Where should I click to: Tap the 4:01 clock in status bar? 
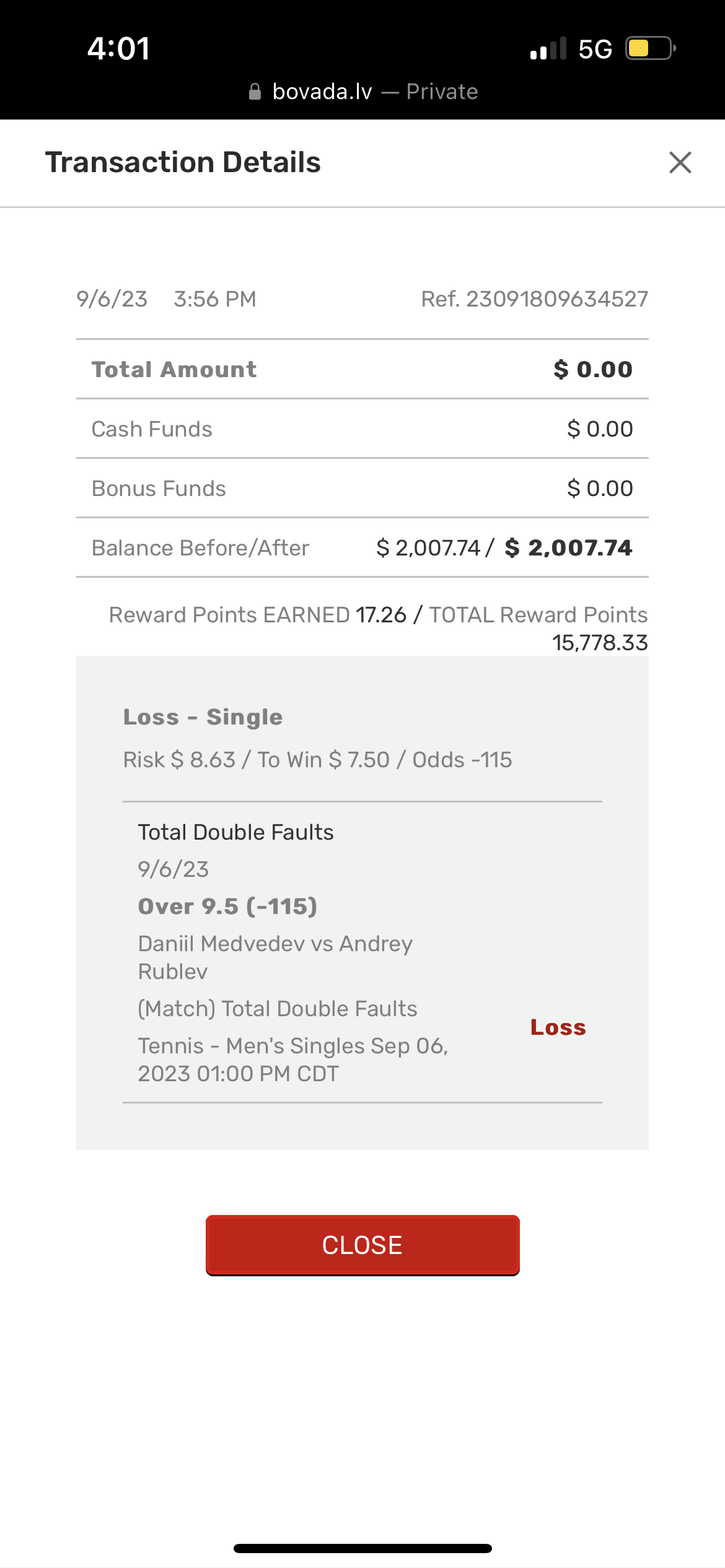118,48
